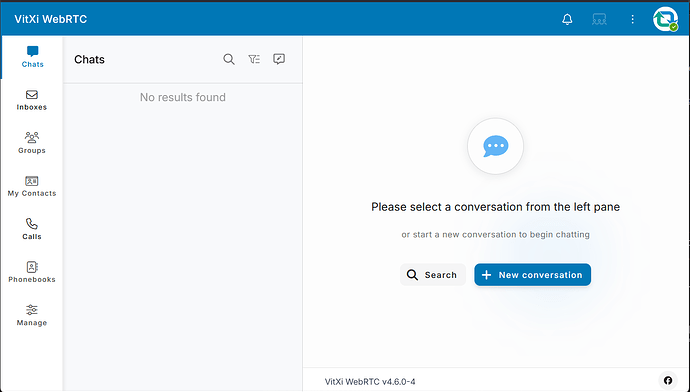Click the Facebook icon in footer

pos(668,381)
